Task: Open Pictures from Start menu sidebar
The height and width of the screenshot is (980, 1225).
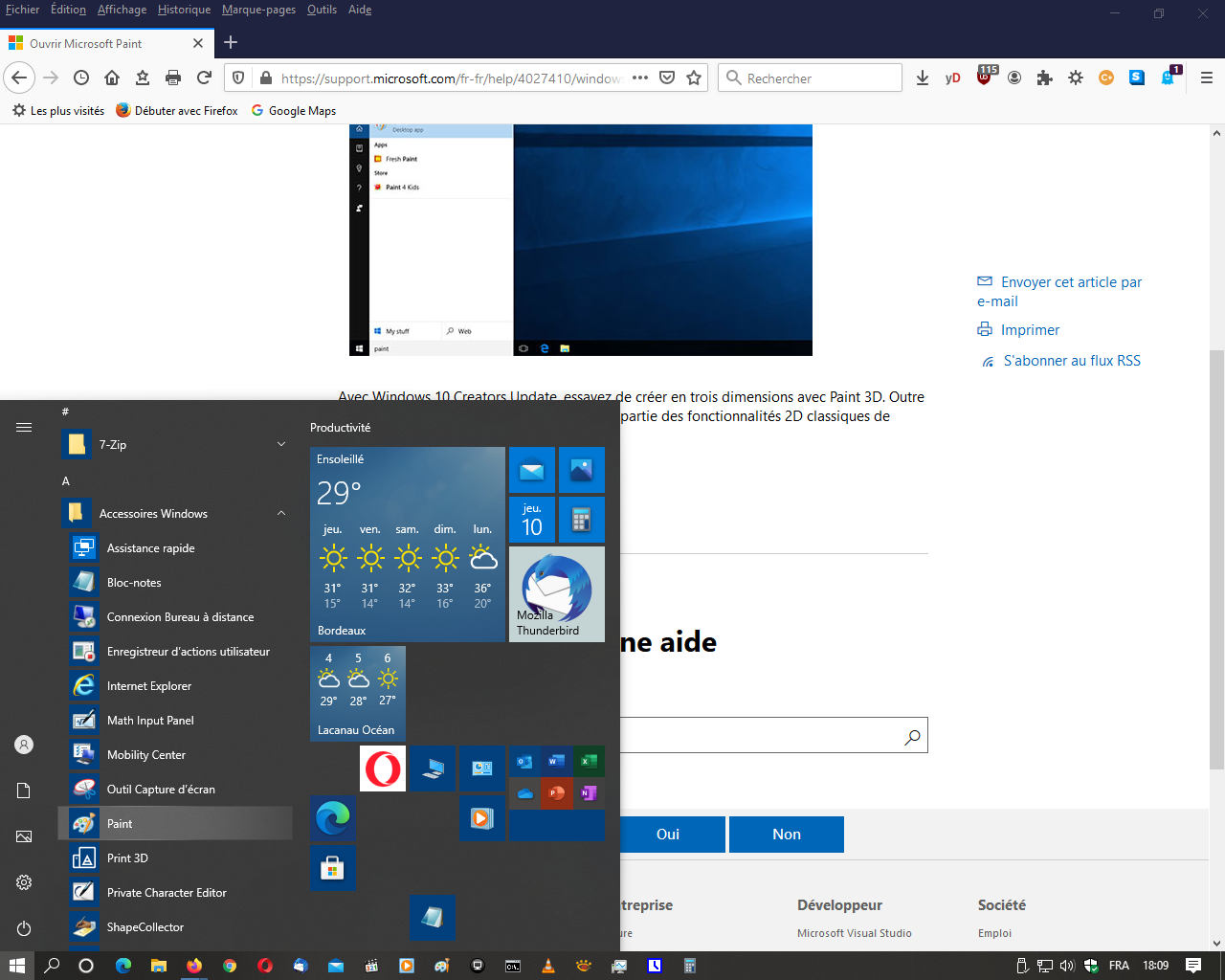Action: click(x=24, y=836)
